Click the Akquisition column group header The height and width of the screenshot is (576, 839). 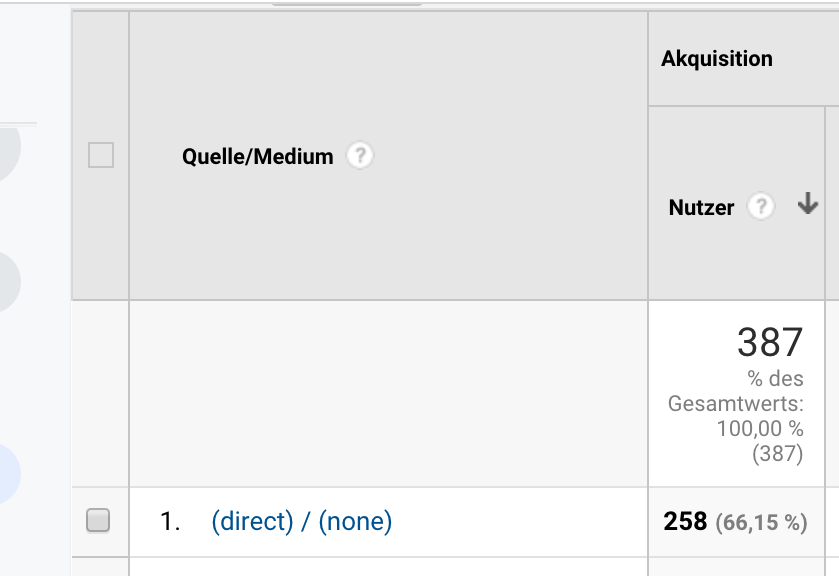tap(717, 58)
